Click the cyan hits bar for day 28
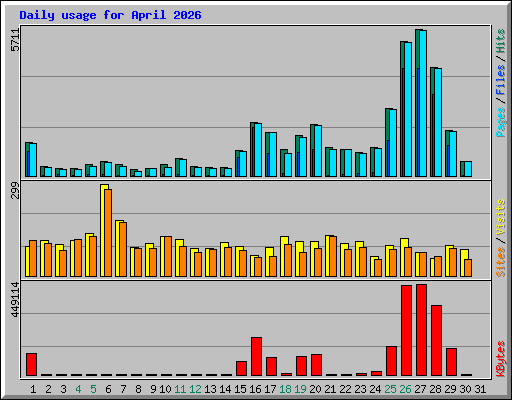 point(438,122)
